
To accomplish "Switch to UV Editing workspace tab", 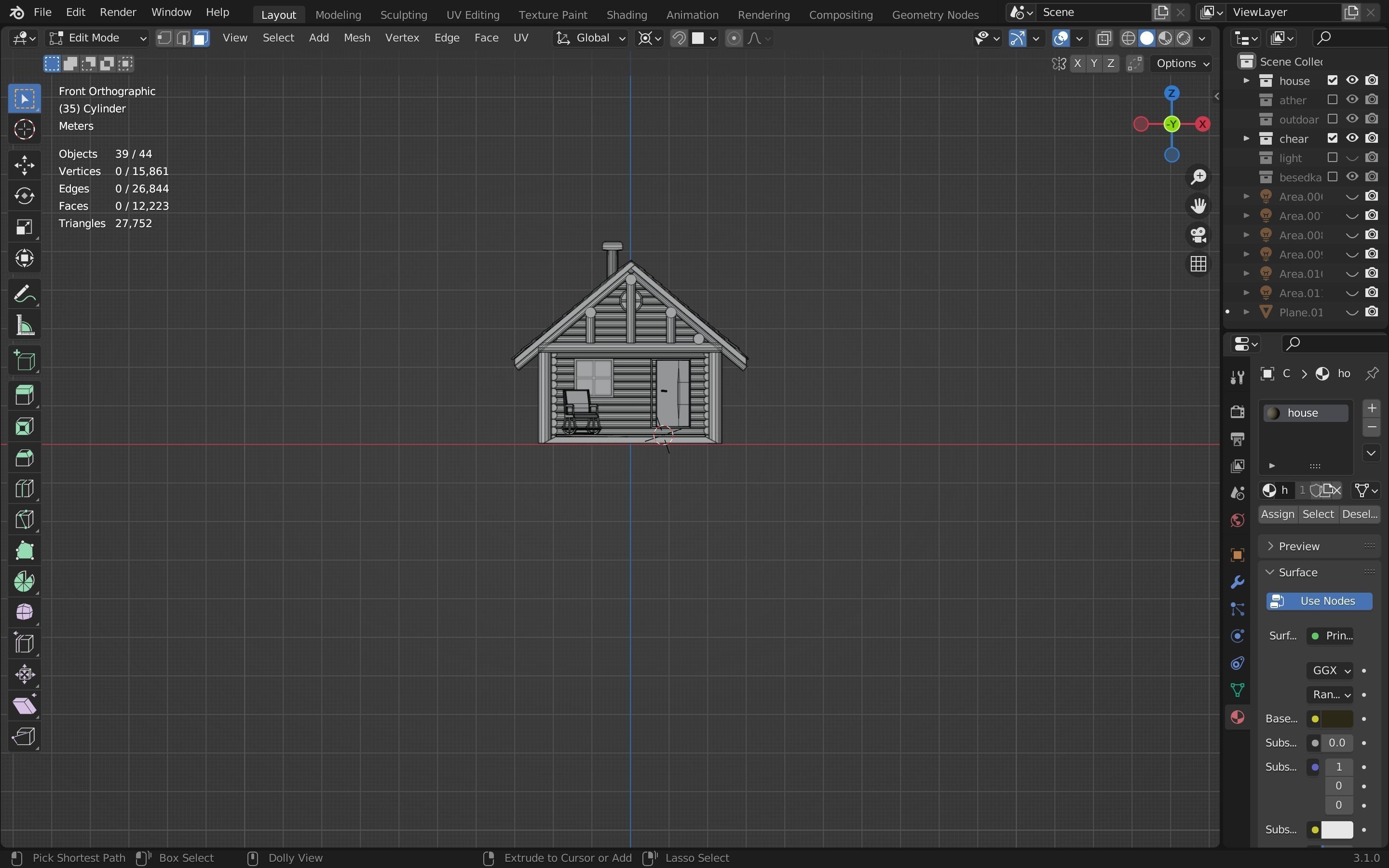I will pos(473,14).
